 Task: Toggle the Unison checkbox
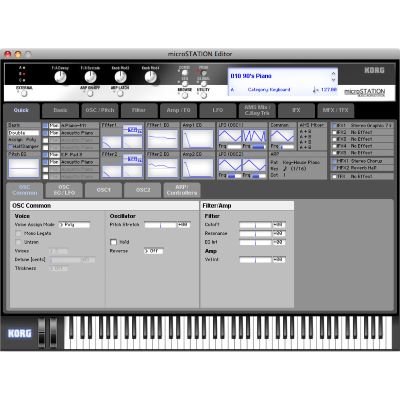18,242
